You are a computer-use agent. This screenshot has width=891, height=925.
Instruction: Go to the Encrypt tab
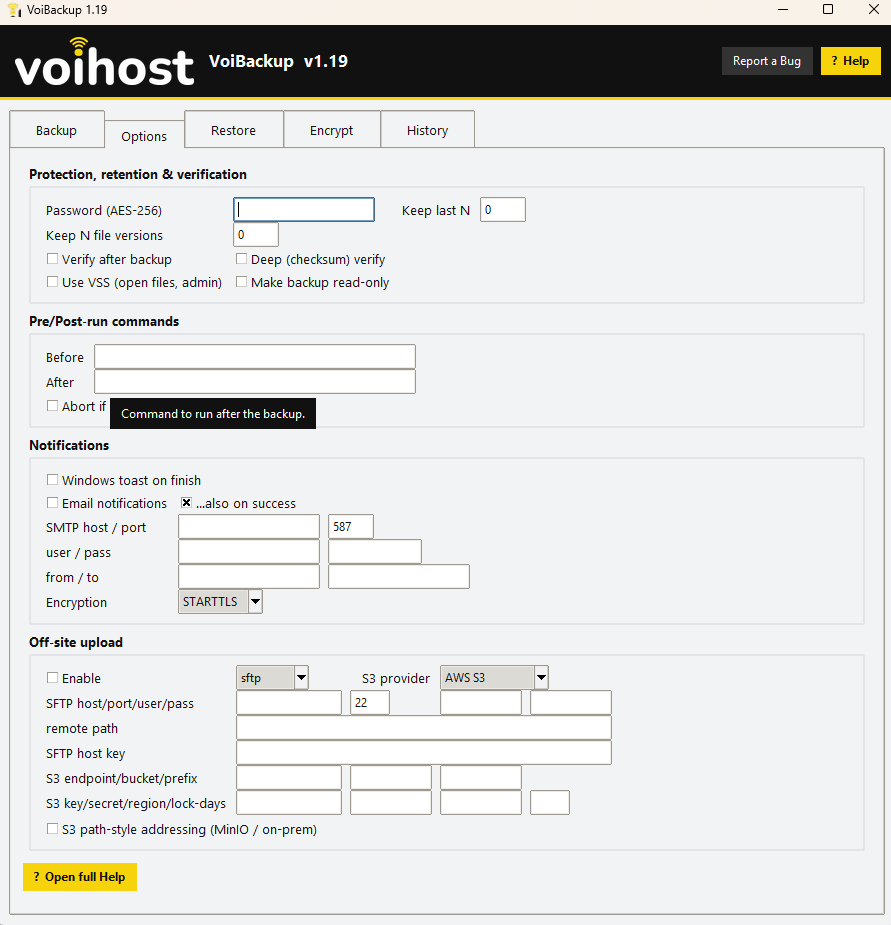tap(332, 130)
